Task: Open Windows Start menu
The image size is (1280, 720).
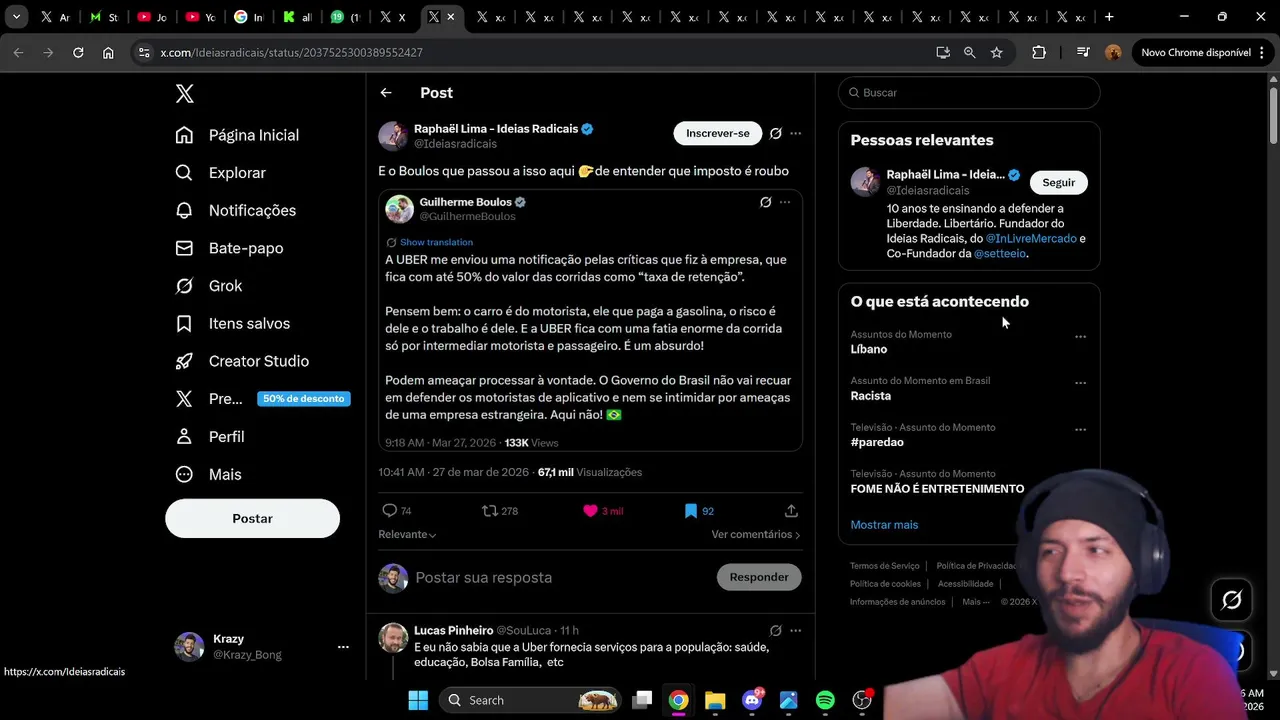Action: (418, 700)
